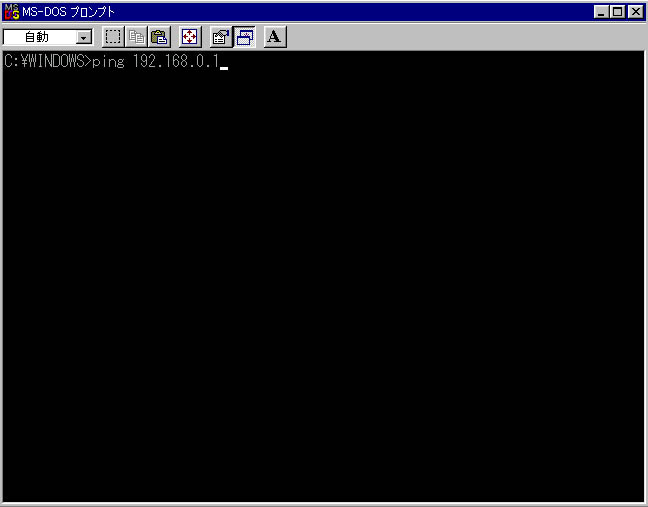The width and height of the screenshot is (648, 507).
Task: Click the Copy toolbar icon
Action: [136, 37]
